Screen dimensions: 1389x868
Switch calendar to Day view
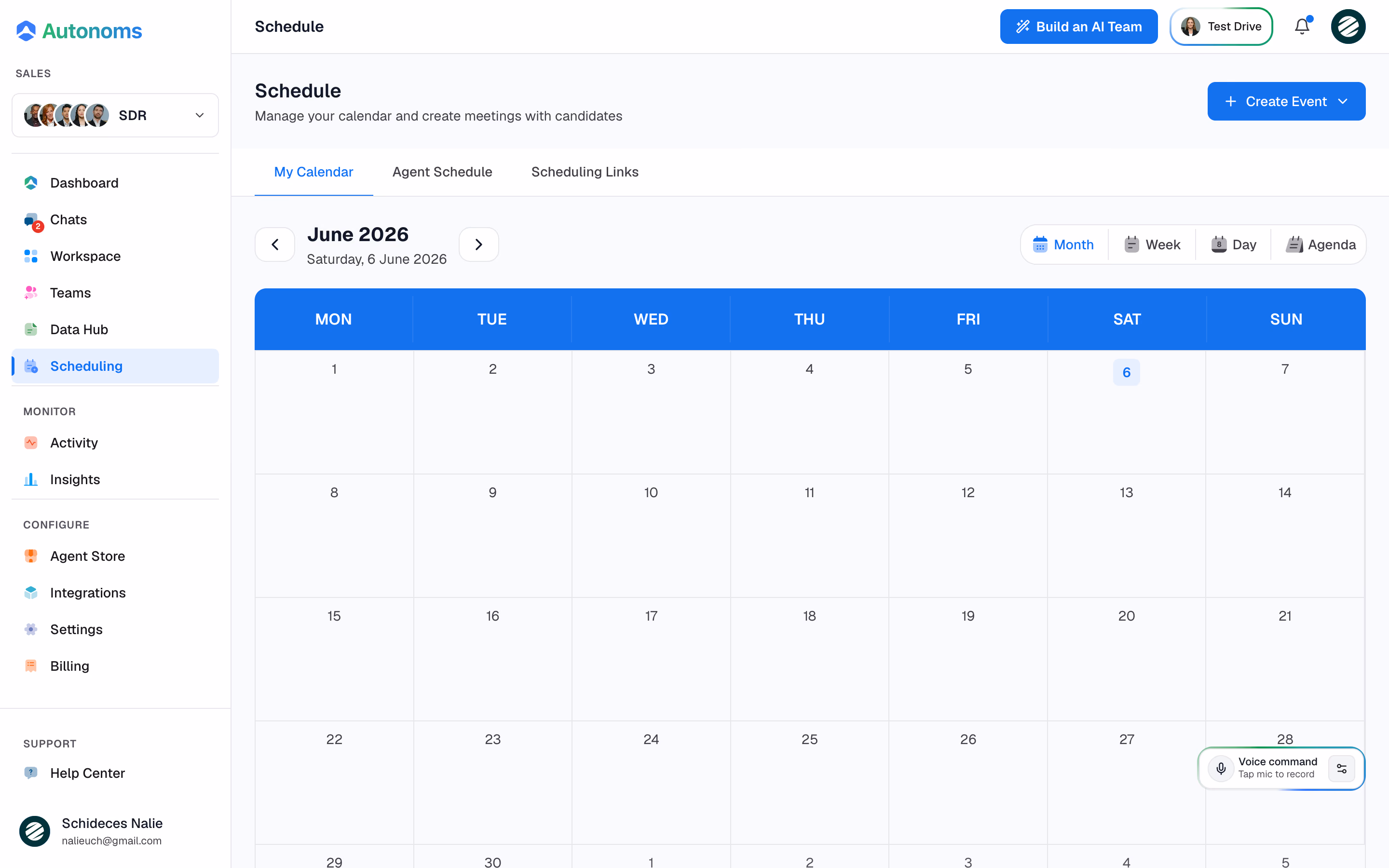click(x=1233, y=244)
